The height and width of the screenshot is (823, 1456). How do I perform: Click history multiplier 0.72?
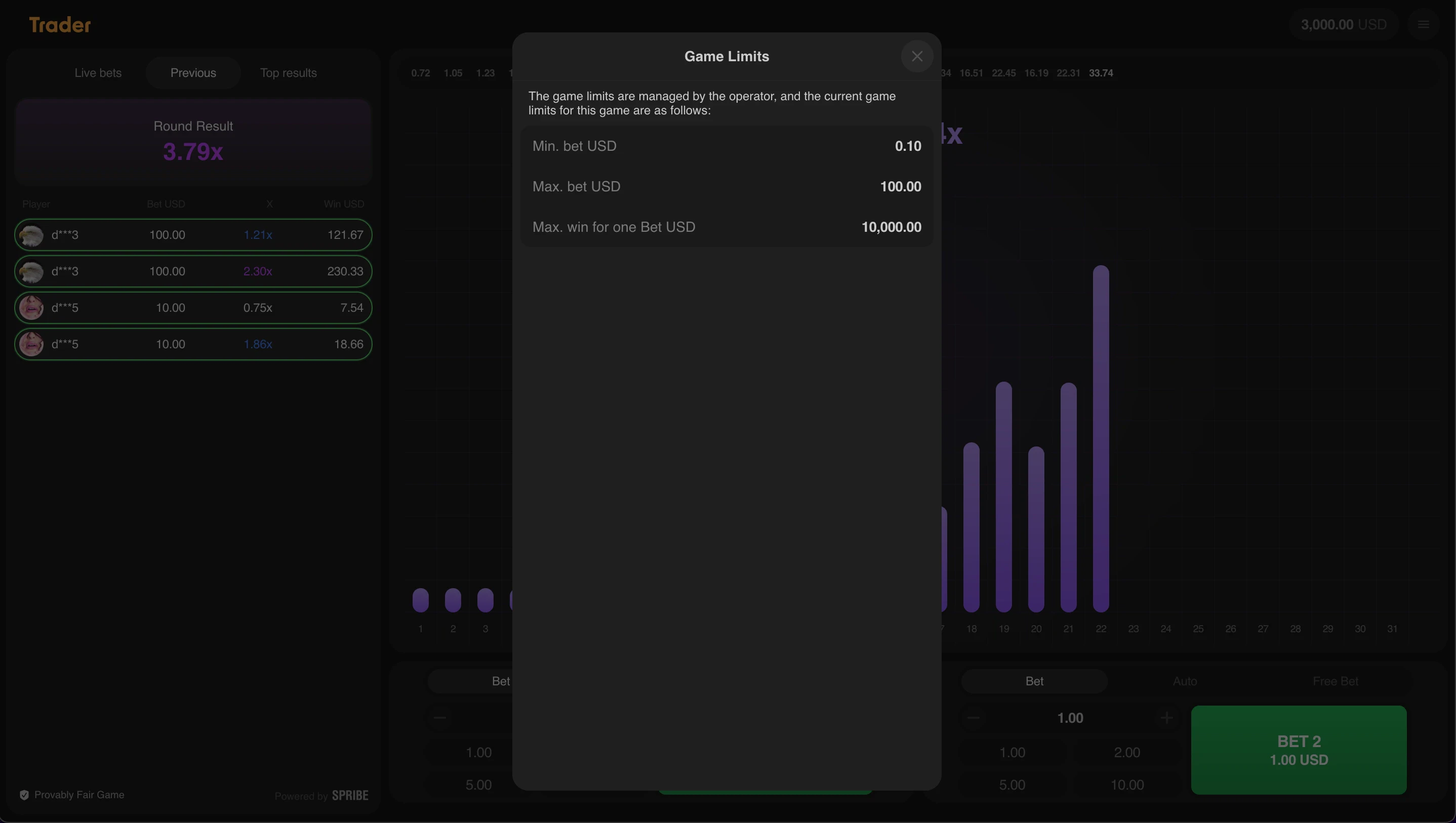point(421,73)
